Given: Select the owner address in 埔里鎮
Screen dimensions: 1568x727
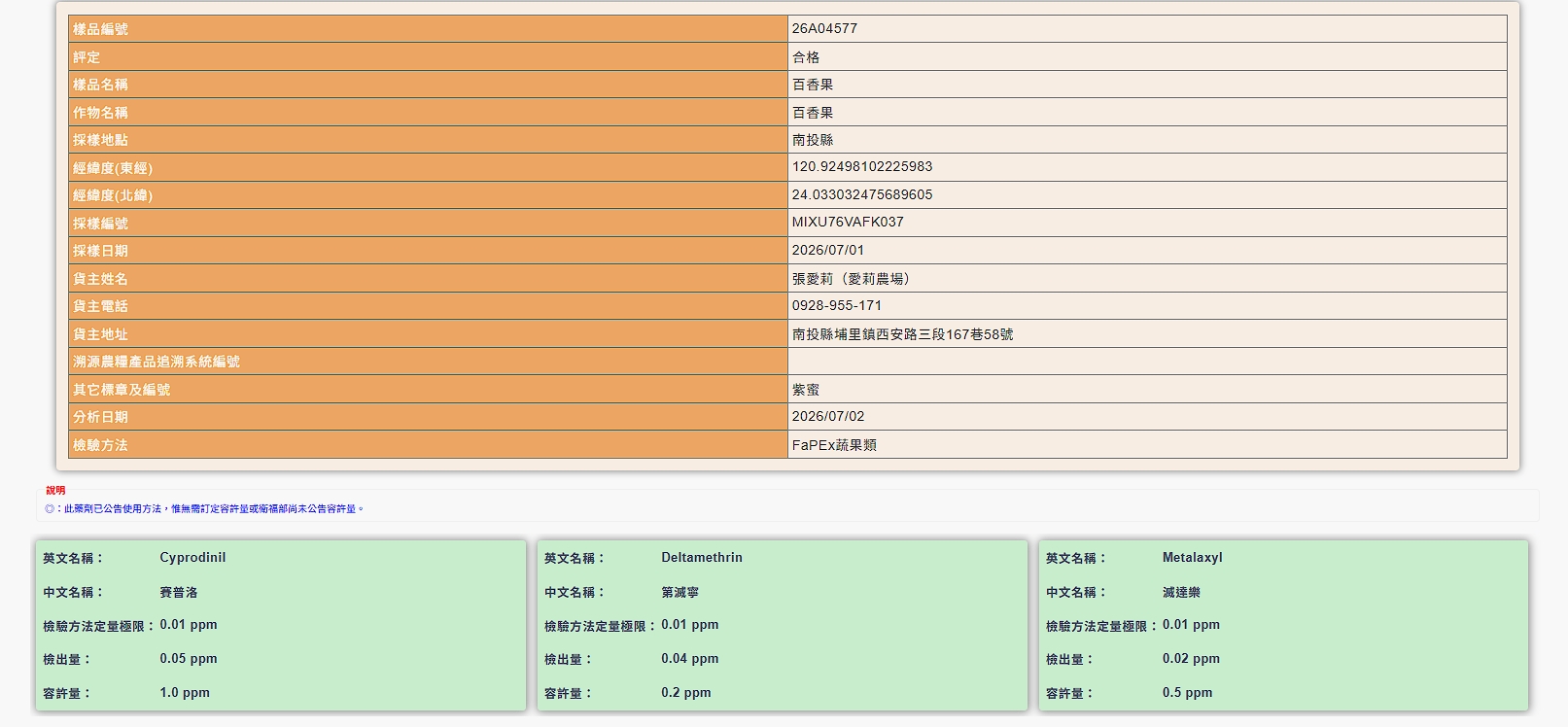Looking at the screenshot, I should click(x=902, y=333).
